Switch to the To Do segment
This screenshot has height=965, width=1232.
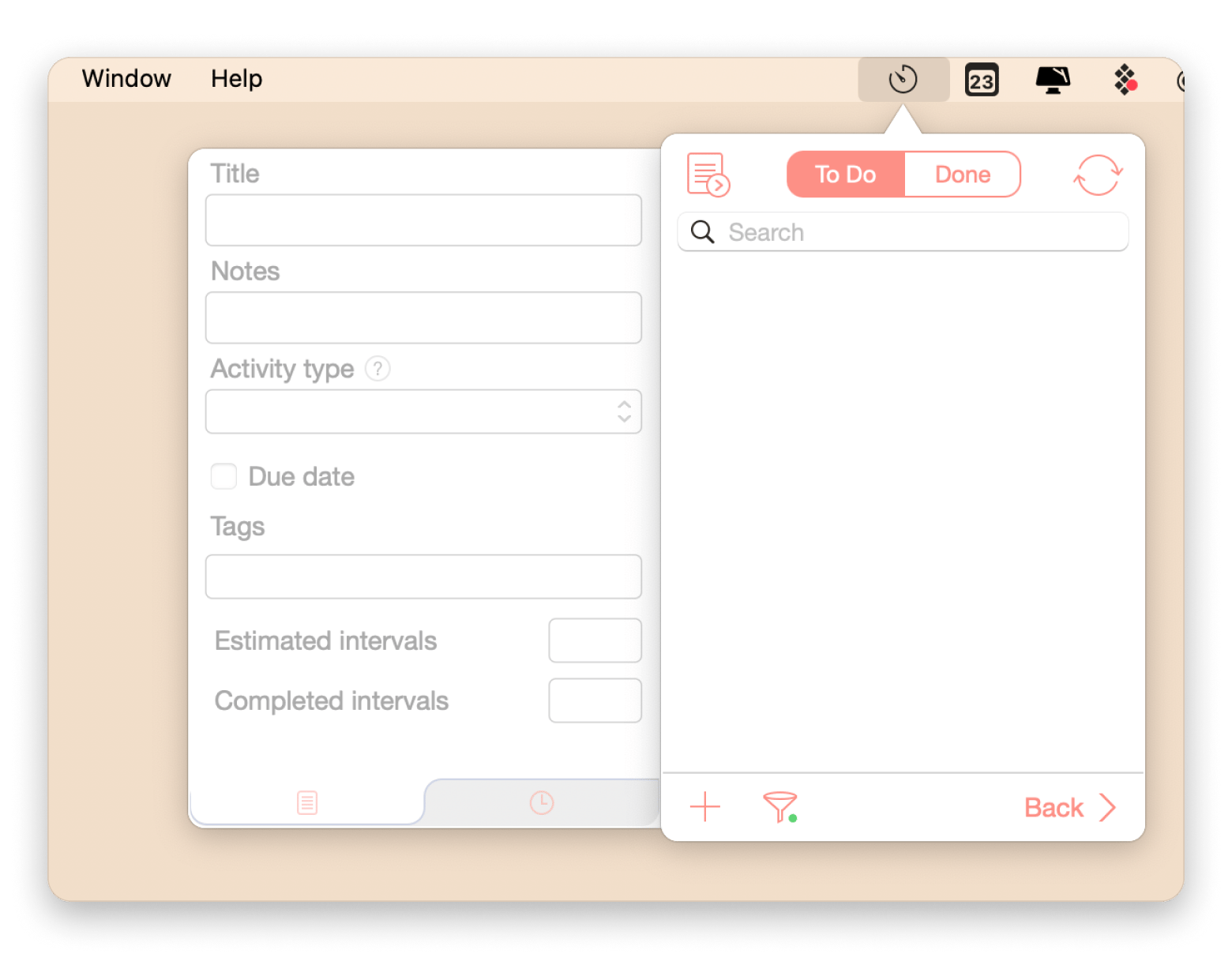pyautogui.click(x=845, y=175)
